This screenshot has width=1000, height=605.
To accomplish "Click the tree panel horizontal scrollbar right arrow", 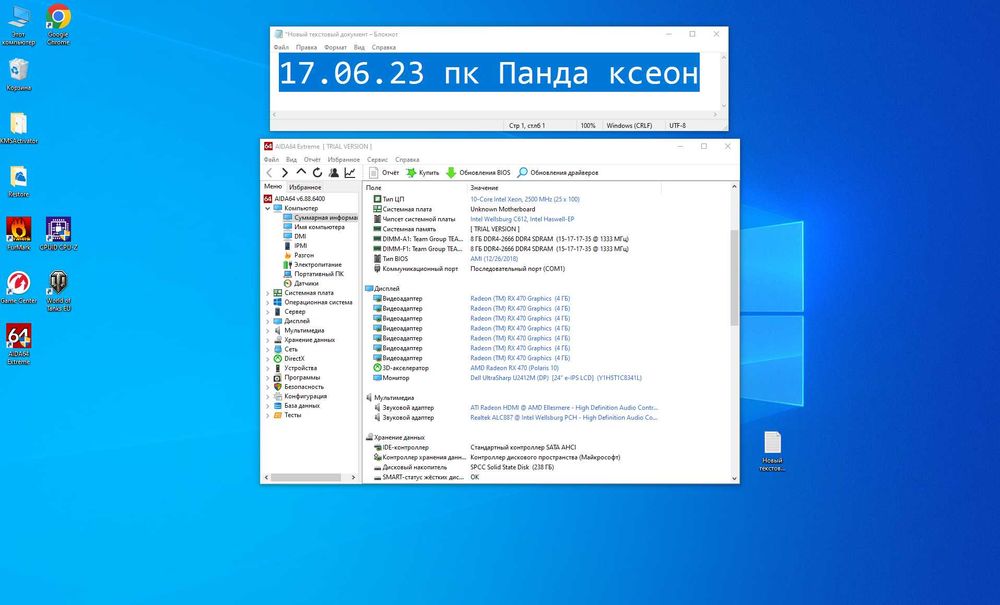I will [354, 477].
